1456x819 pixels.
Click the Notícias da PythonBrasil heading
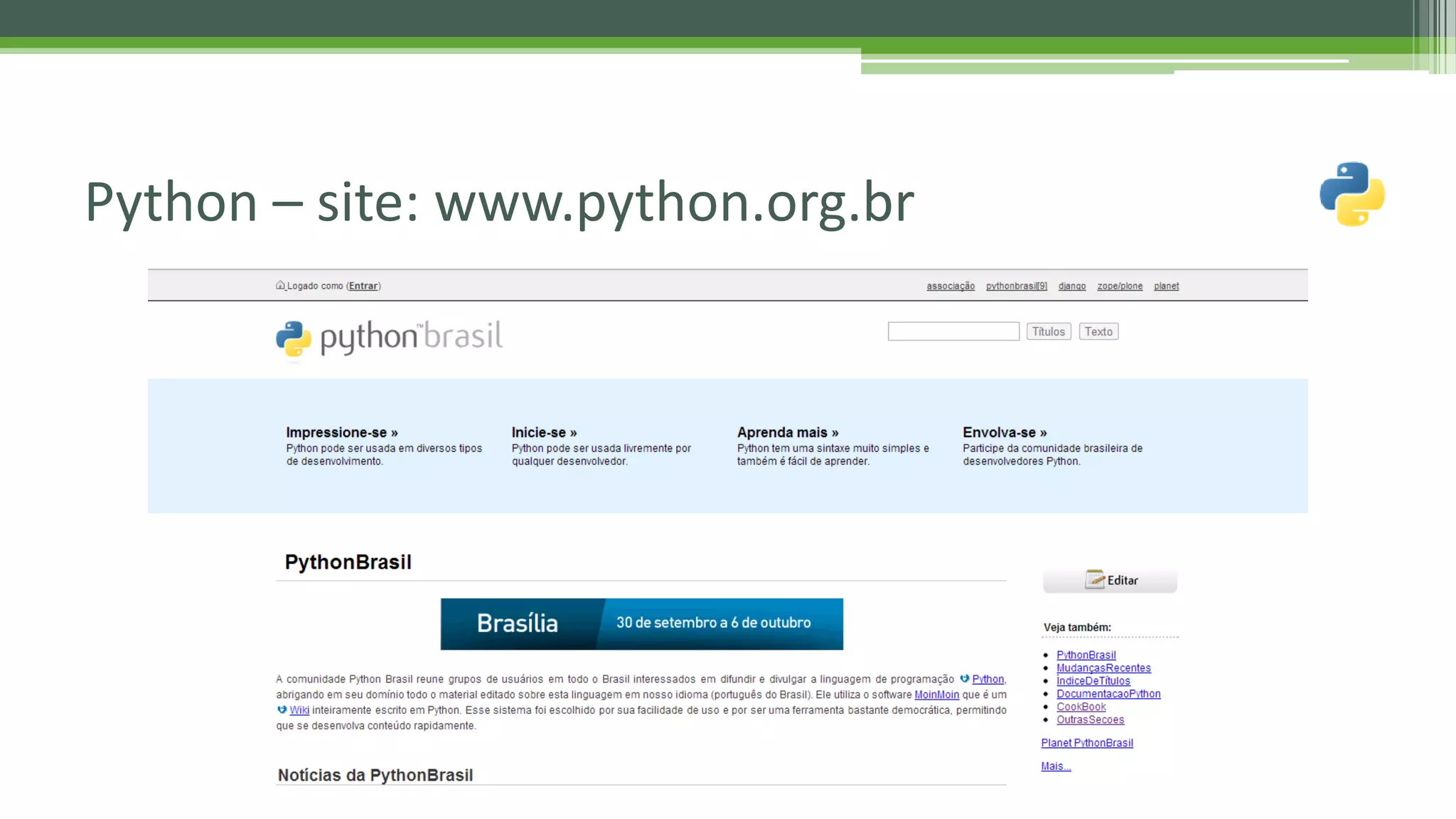pyautogui.click(x=375, y=775)
